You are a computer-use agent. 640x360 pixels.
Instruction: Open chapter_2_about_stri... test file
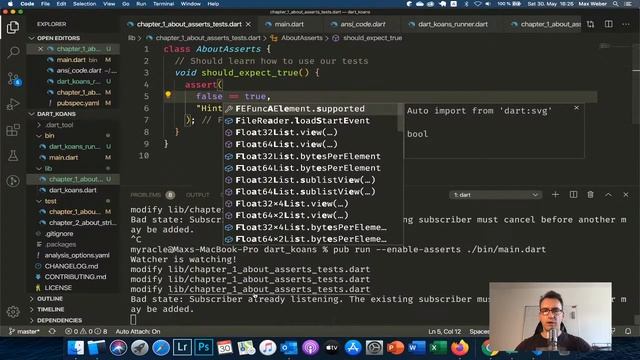click(82, 222)
